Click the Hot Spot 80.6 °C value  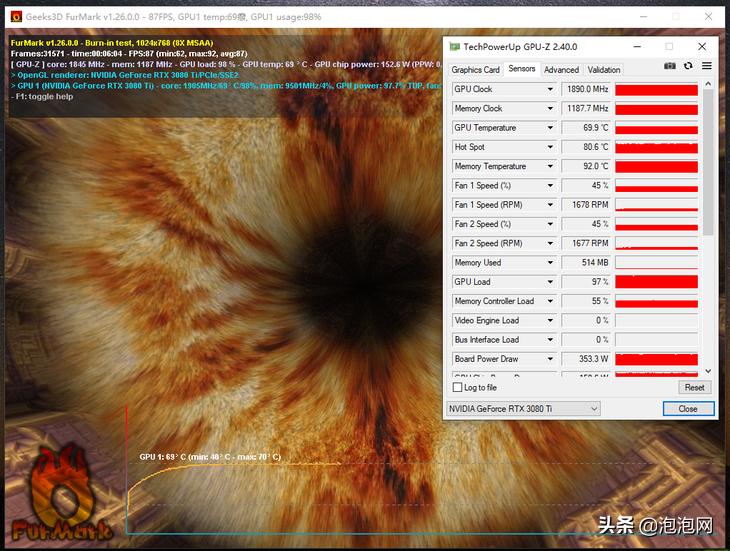click(586, 147)
